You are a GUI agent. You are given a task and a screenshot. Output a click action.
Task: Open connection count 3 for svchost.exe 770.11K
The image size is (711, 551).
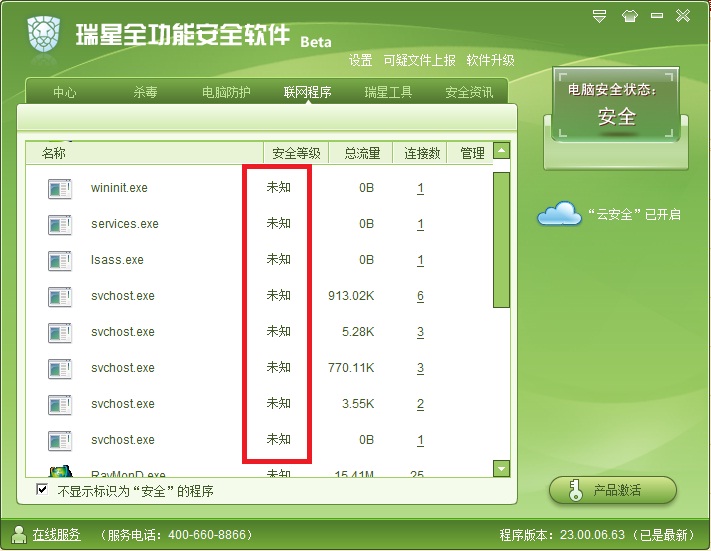coord(420,368)
